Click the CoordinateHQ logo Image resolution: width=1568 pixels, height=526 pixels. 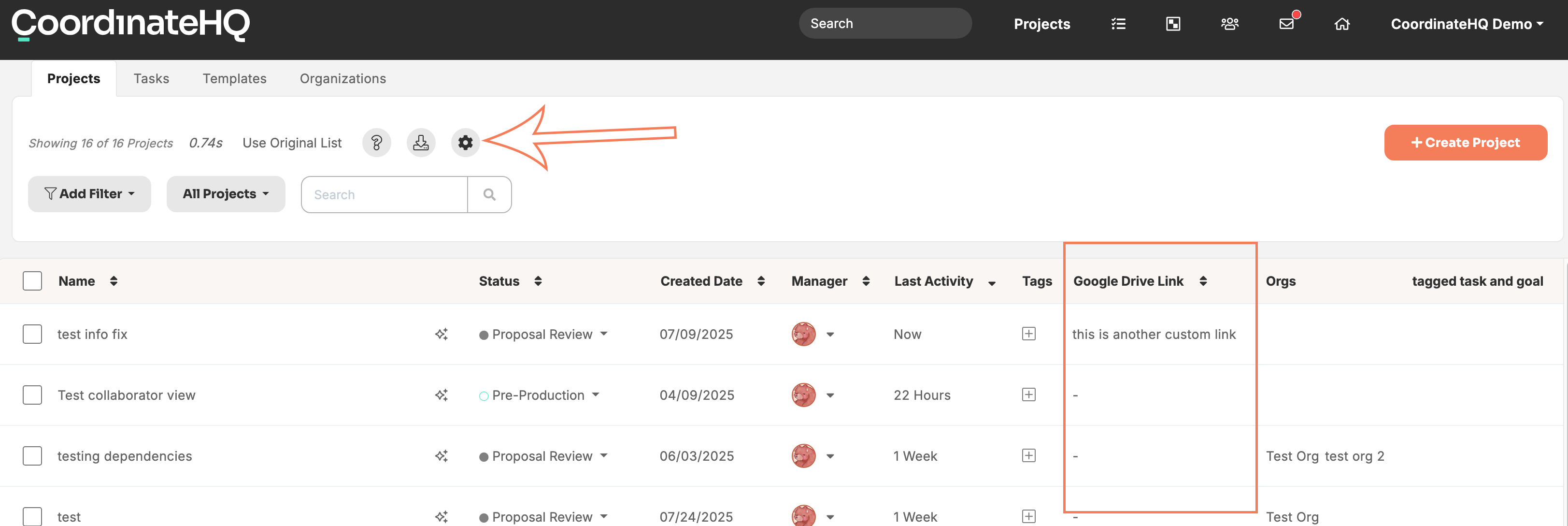click(131, 24)
